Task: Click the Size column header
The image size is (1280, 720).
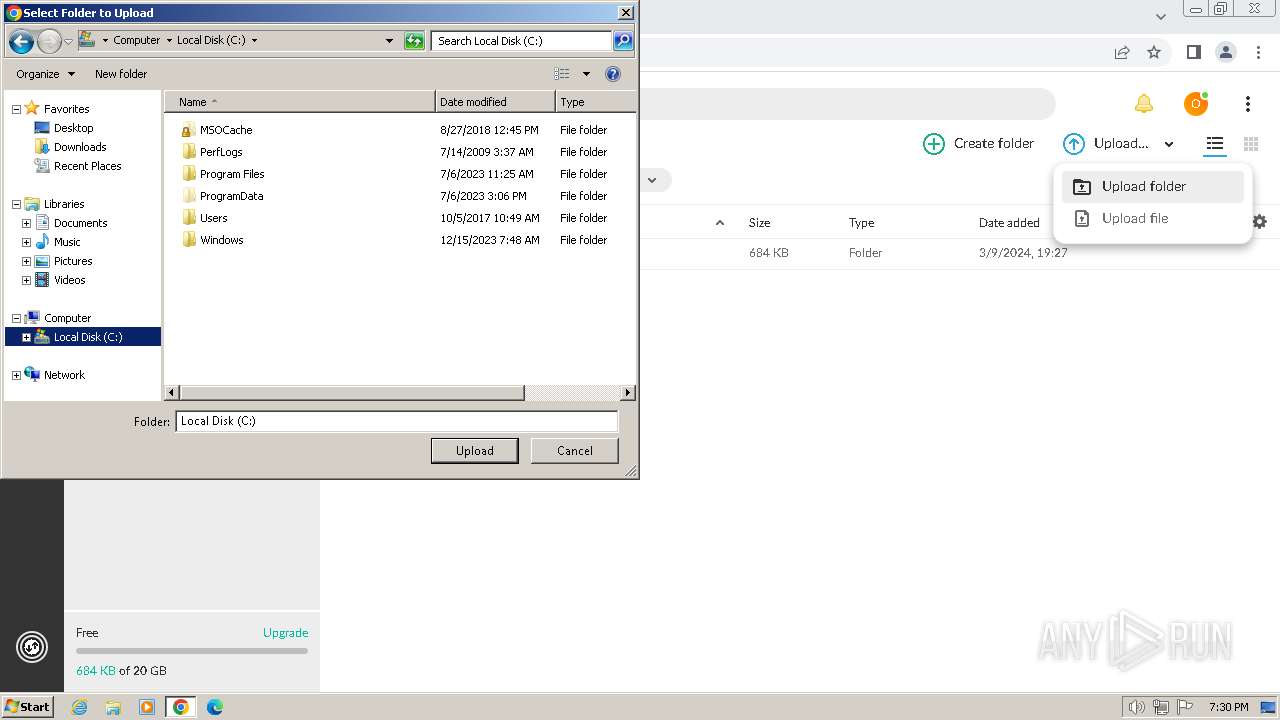Action: tap(759, 223)
